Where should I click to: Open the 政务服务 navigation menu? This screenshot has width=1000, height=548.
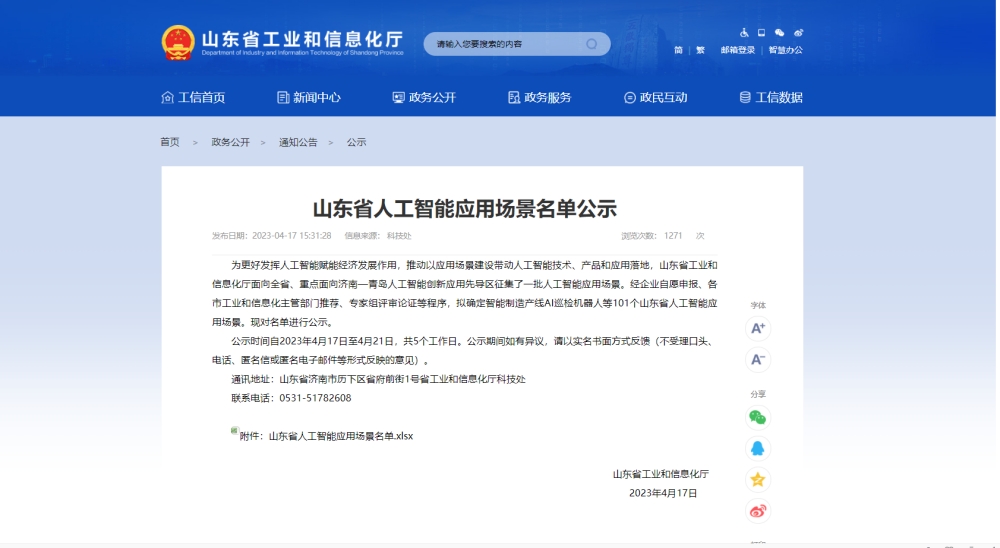pyautogui.click(x=540, y=97)
